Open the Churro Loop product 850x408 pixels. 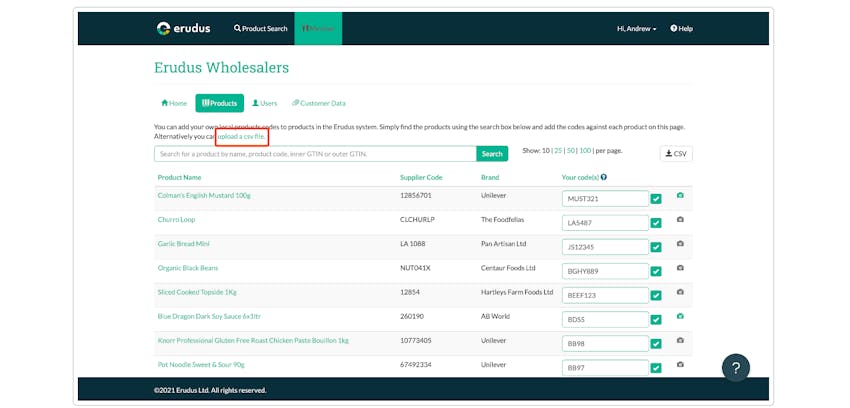[176, 219]
